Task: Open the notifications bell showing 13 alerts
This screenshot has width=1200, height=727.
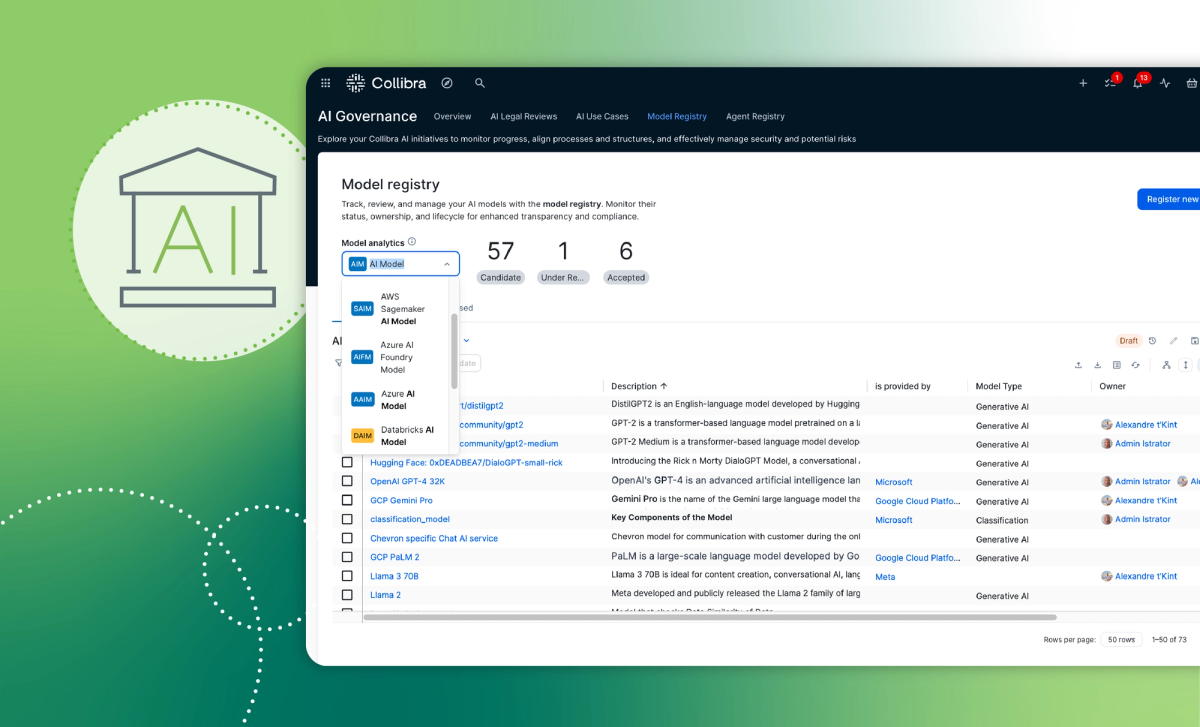Action: point(1137,83)
